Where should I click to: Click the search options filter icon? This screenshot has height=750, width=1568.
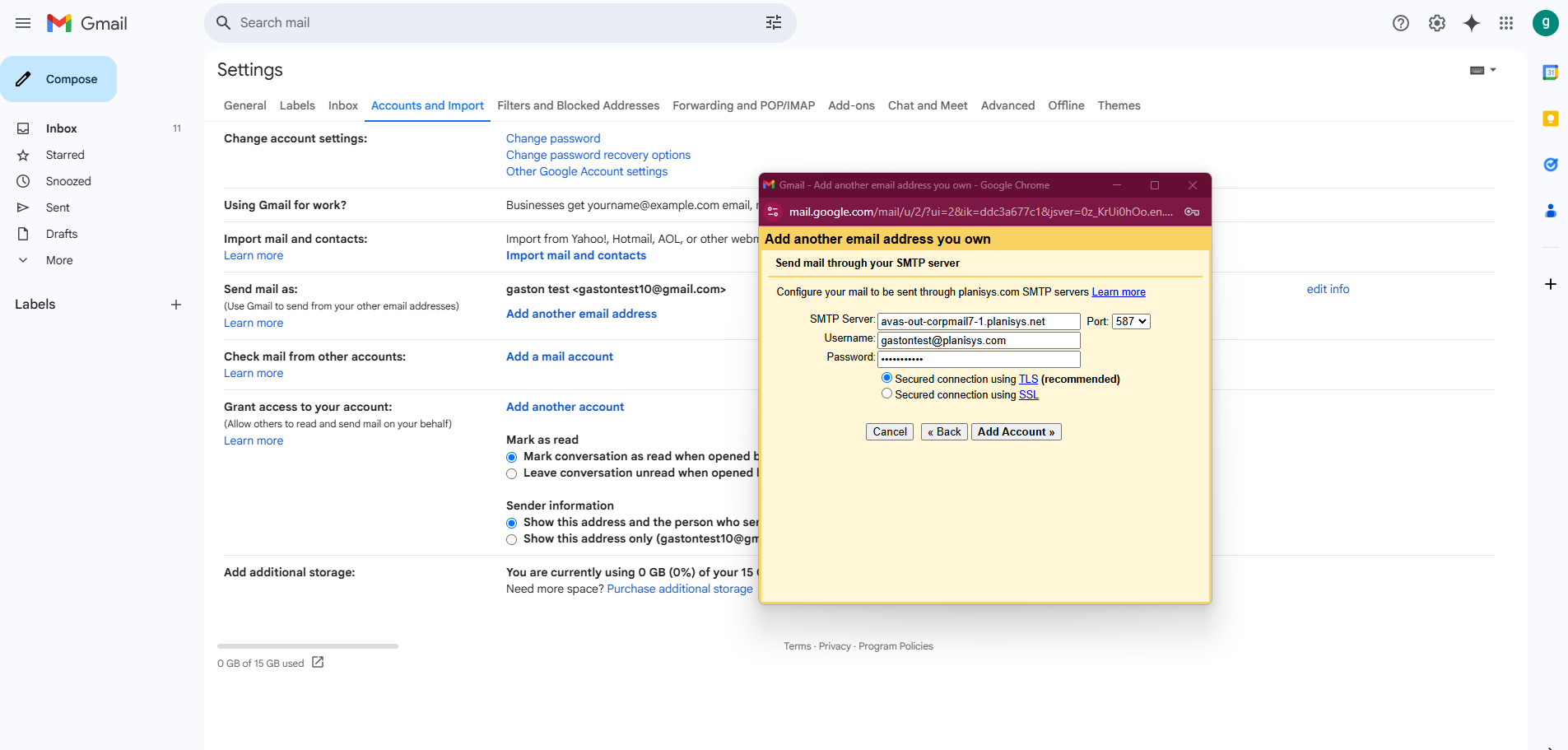coord(773,23)
